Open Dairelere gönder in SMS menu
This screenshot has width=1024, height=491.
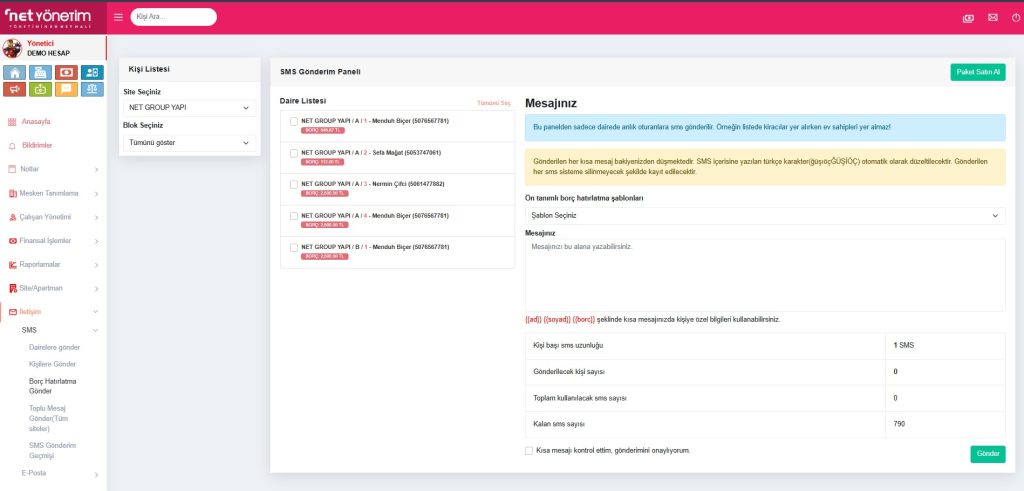click(54, 347)
